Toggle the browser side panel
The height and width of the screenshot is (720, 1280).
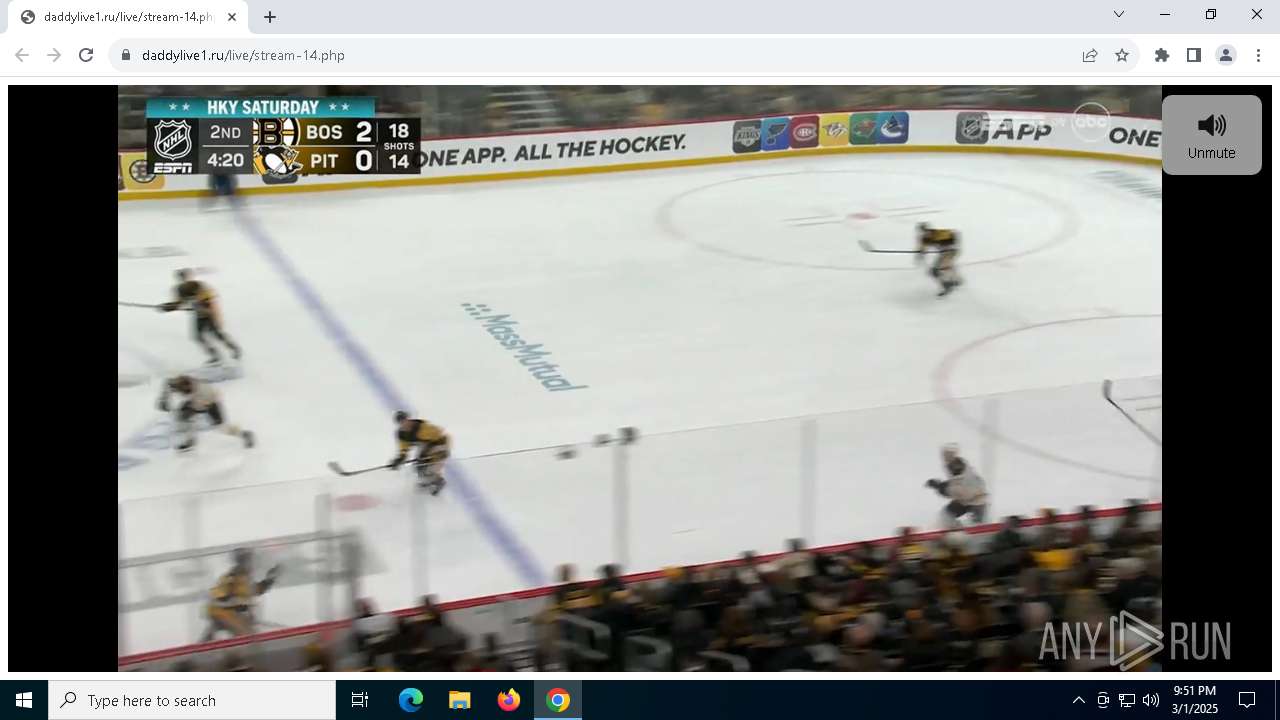[1194, 55]
